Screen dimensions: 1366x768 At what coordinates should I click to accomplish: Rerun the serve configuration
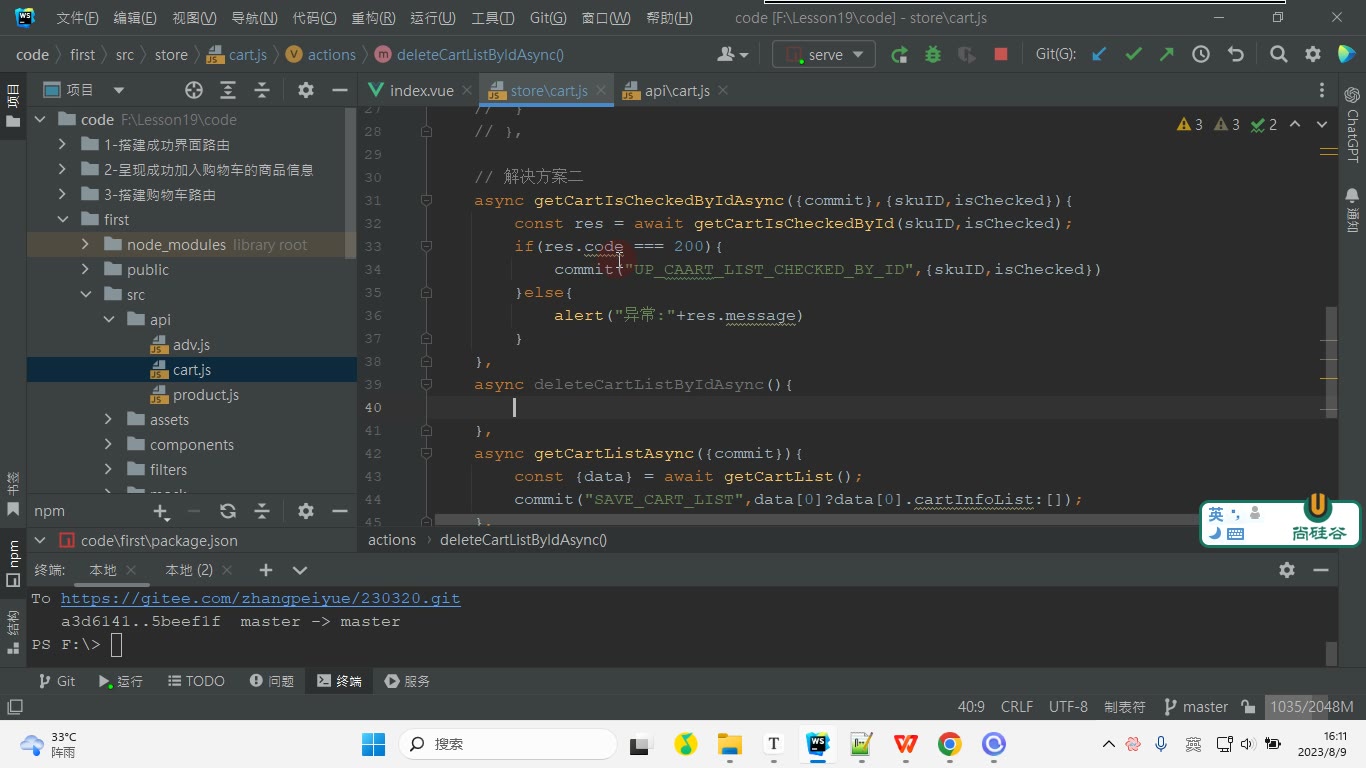click(x=899, y=55)
